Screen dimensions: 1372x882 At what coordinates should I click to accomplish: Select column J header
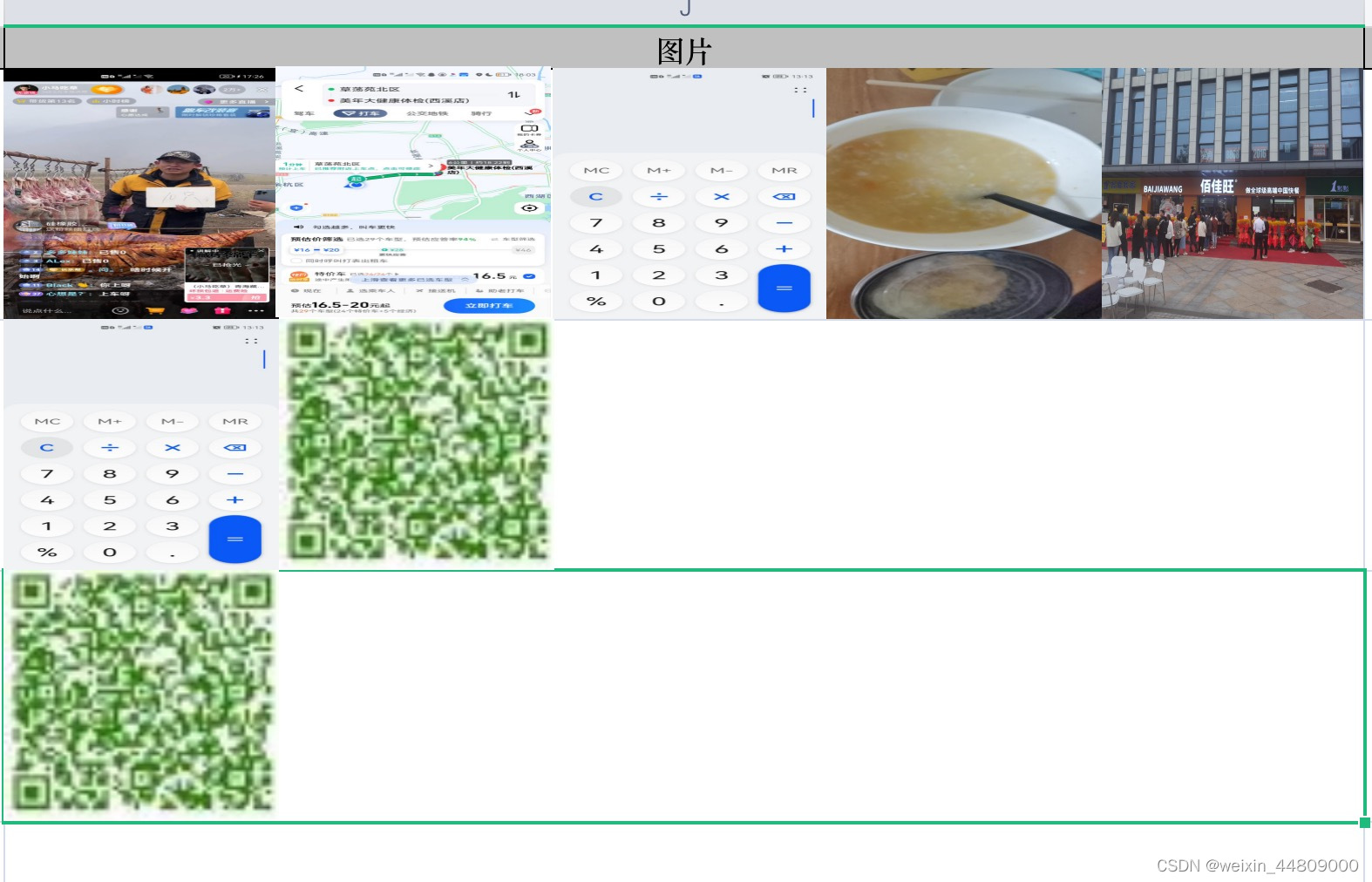[x=684, y=10]
